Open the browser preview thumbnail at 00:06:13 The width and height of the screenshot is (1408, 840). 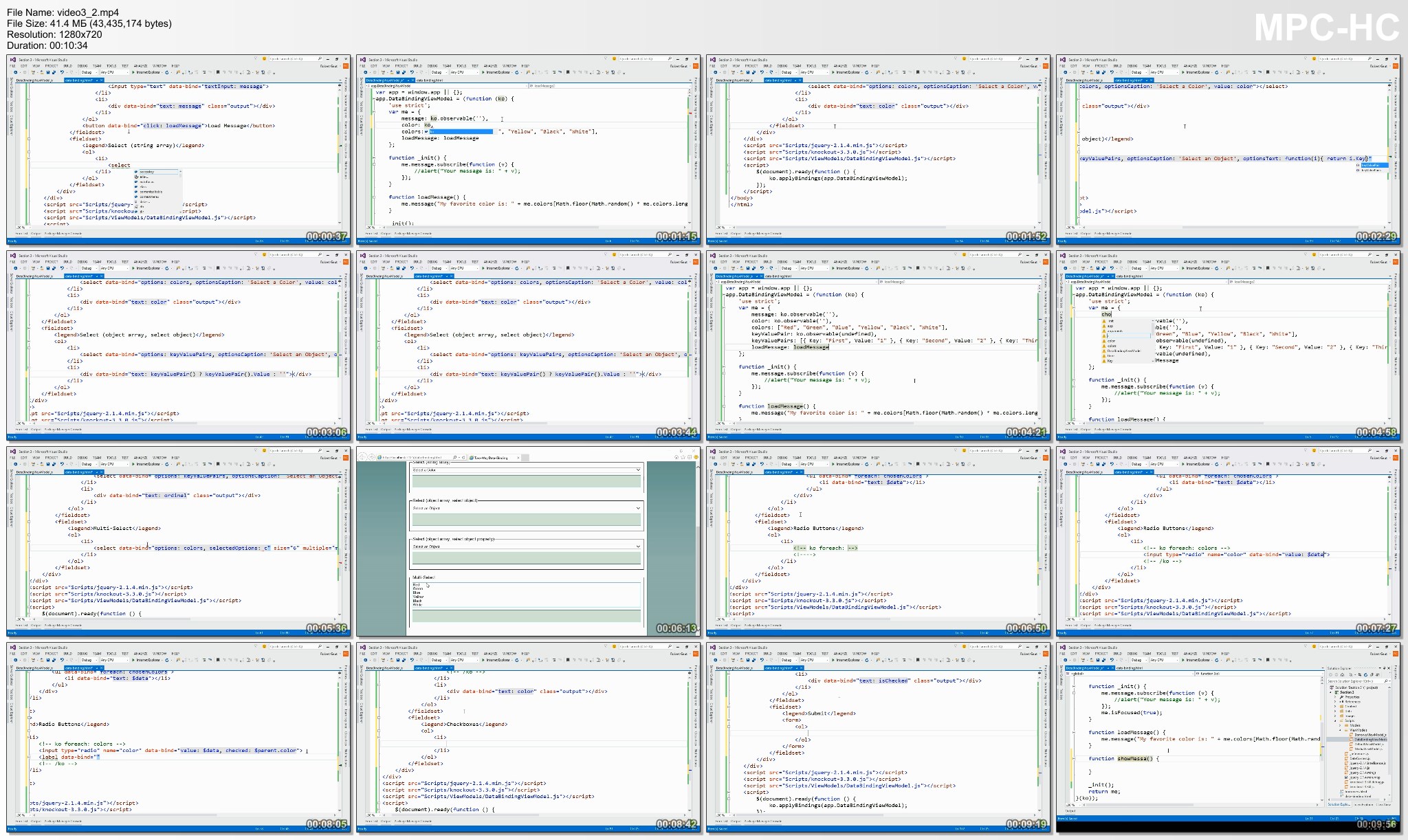click(529, 542)
